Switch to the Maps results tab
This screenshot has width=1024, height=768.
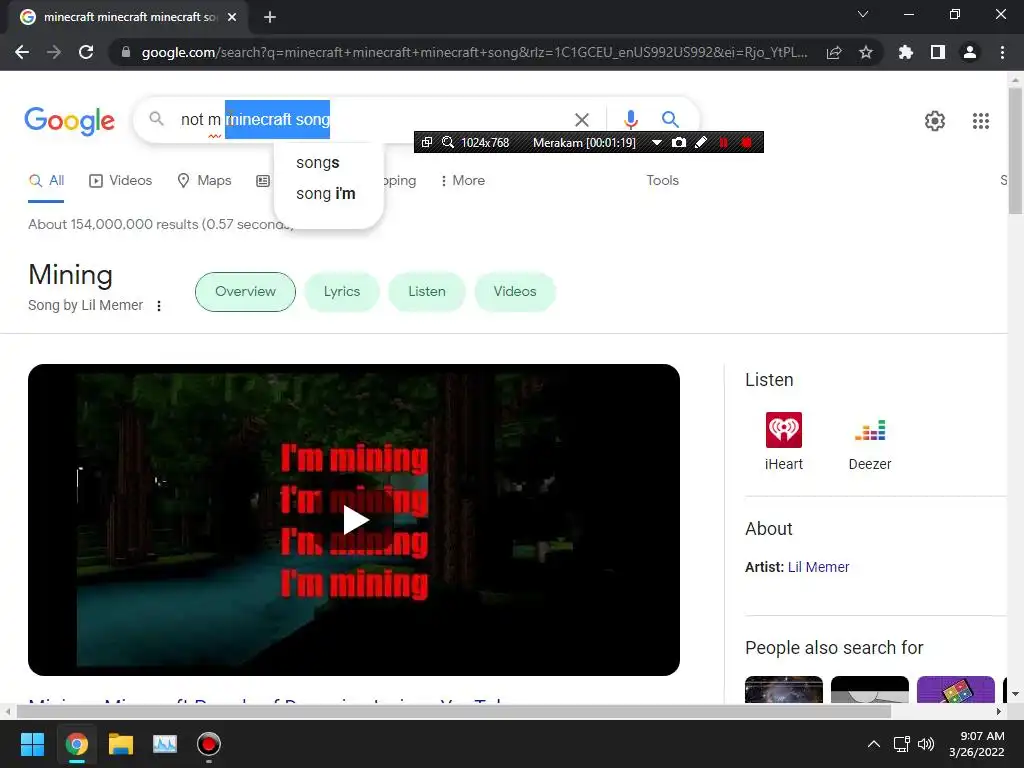tap(204, 181)
